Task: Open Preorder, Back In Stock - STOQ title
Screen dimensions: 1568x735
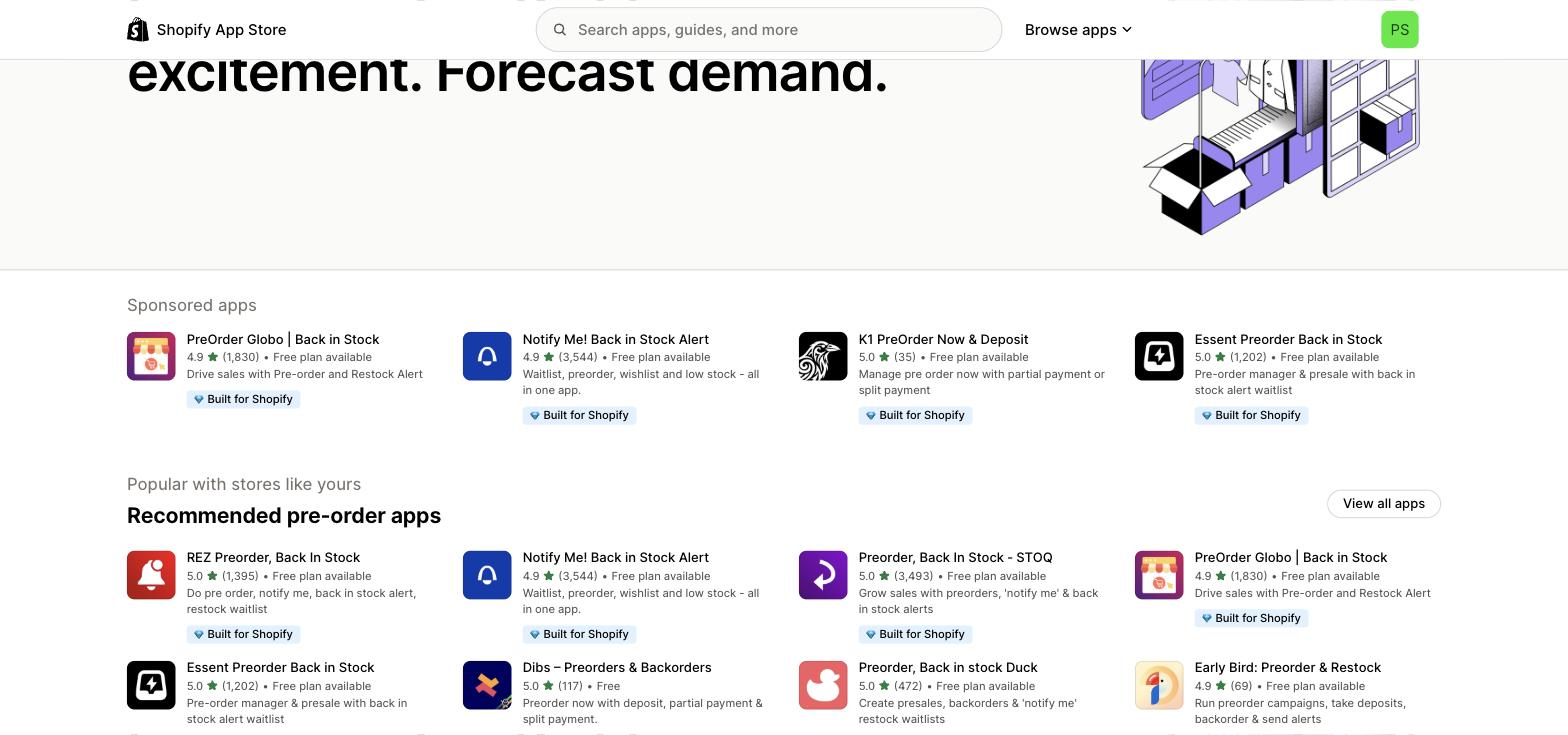Action: click(955, 558)
